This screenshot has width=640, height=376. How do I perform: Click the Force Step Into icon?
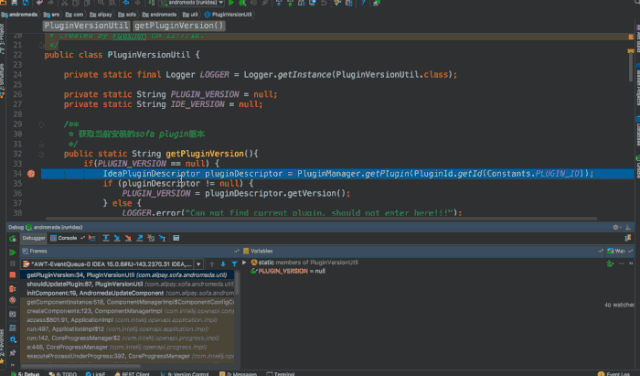coord(128,238)
